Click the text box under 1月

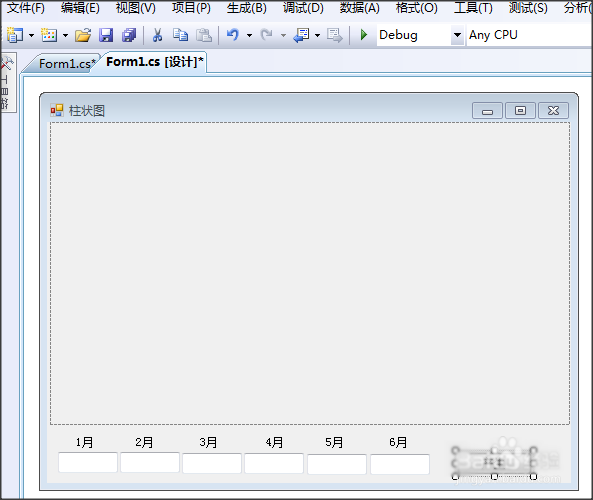(x=88, y=462)
